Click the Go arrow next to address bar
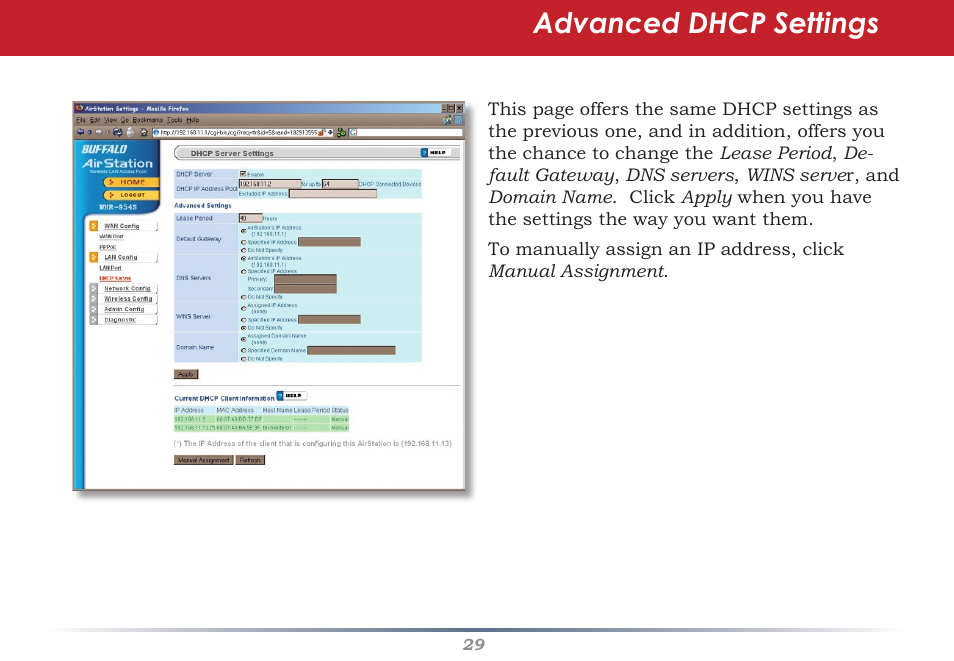 pos(330,132)
